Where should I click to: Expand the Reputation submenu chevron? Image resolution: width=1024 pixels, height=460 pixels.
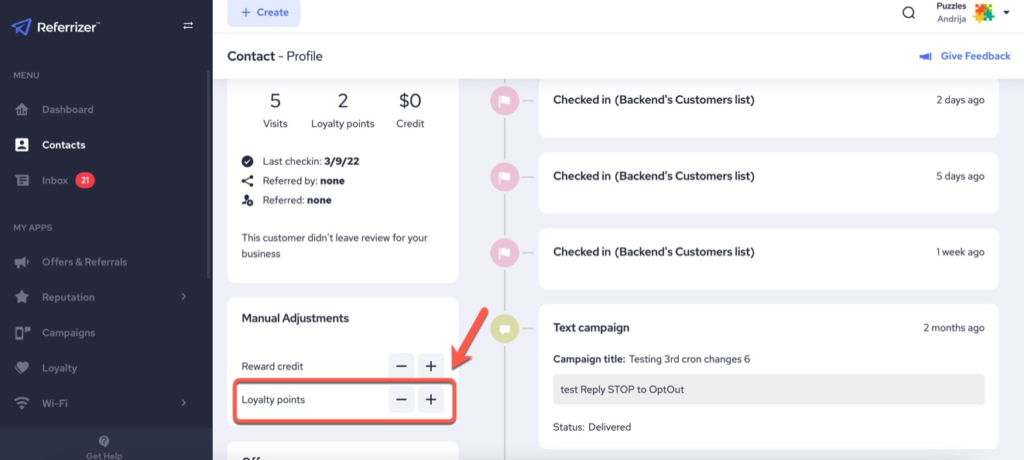[x=184, y=297]
